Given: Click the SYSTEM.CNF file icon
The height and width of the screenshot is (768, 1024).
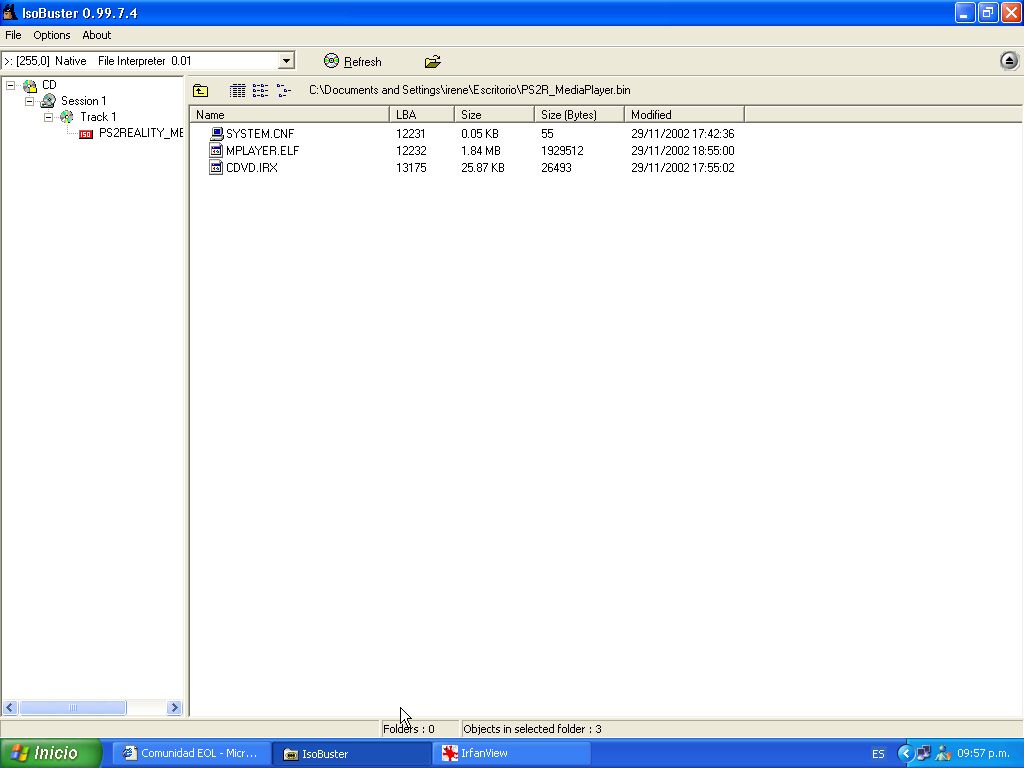Looking at the screenshot, I should pos(216,134).
